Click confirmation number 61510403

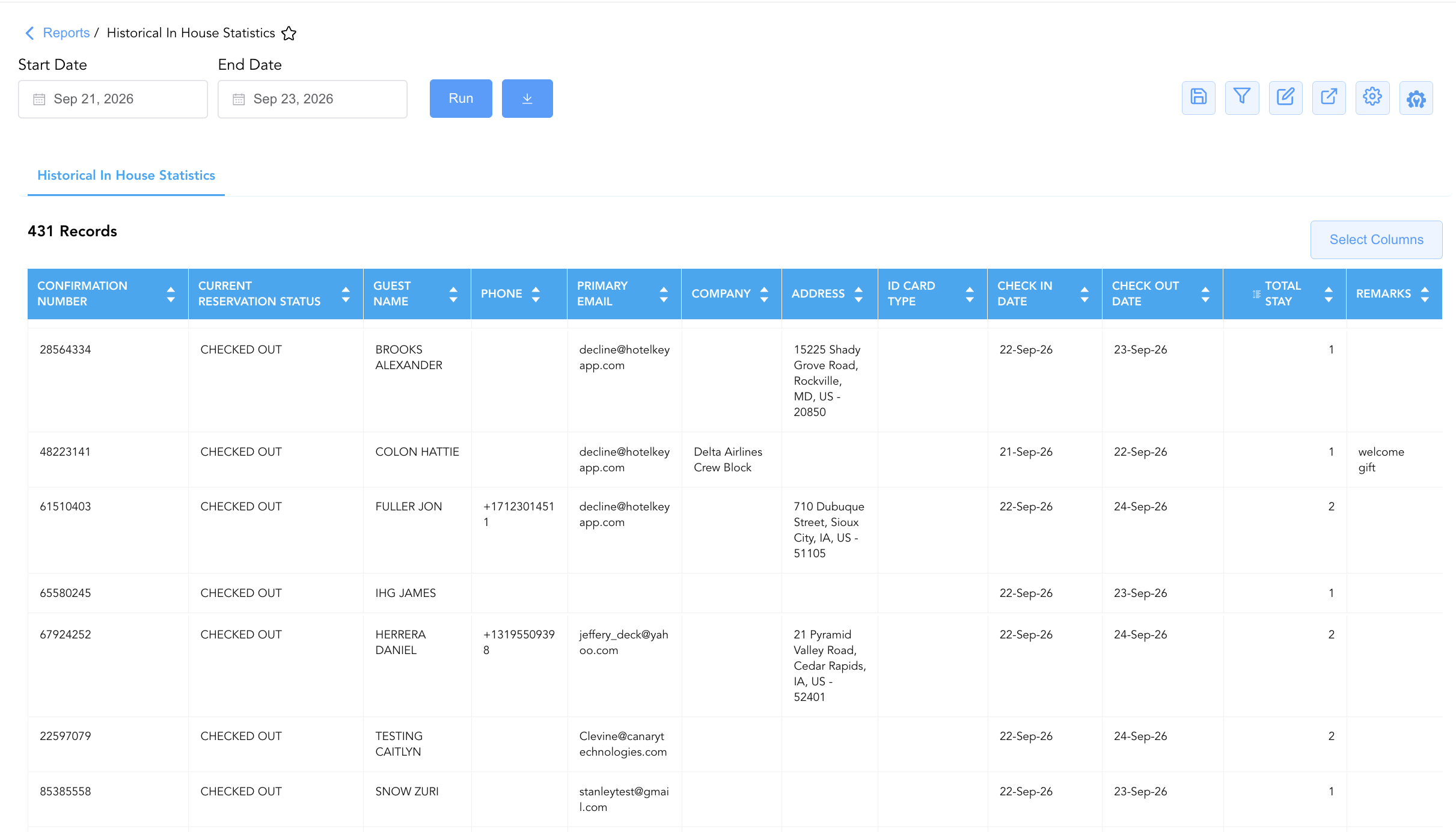pos(66,506)
